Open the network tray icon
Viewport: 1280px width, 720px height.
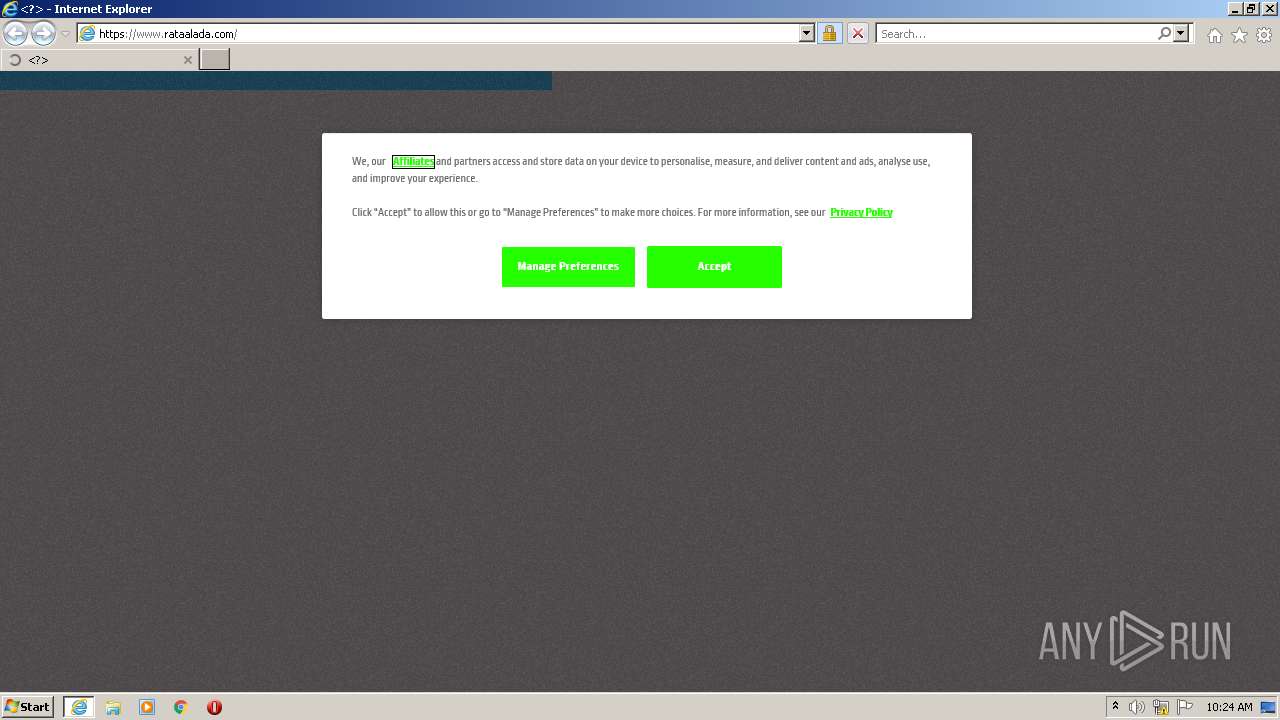(x=1161, y=707)
